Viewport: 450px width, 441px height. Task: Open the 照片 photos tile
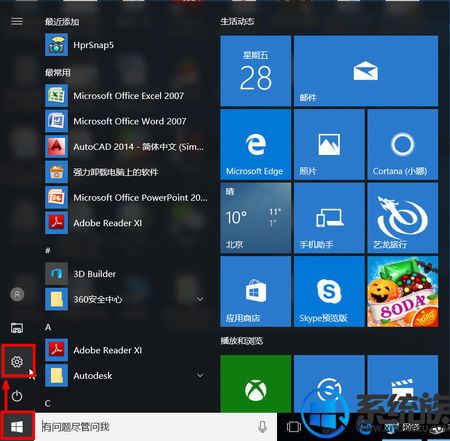(329, 145)
